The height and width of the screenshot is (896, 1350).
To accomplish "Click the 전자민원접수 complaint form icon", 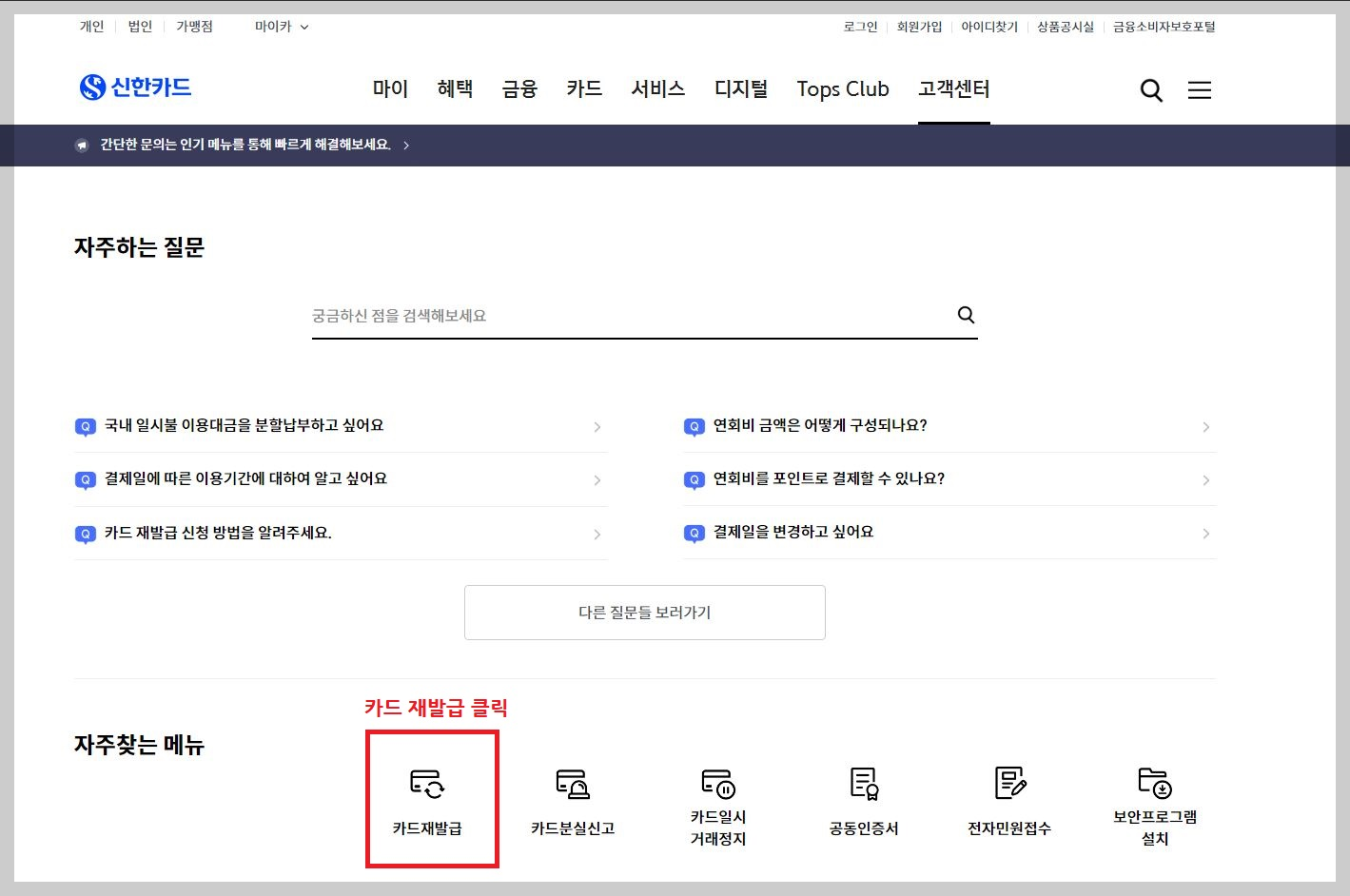I will coord(1009,784).
